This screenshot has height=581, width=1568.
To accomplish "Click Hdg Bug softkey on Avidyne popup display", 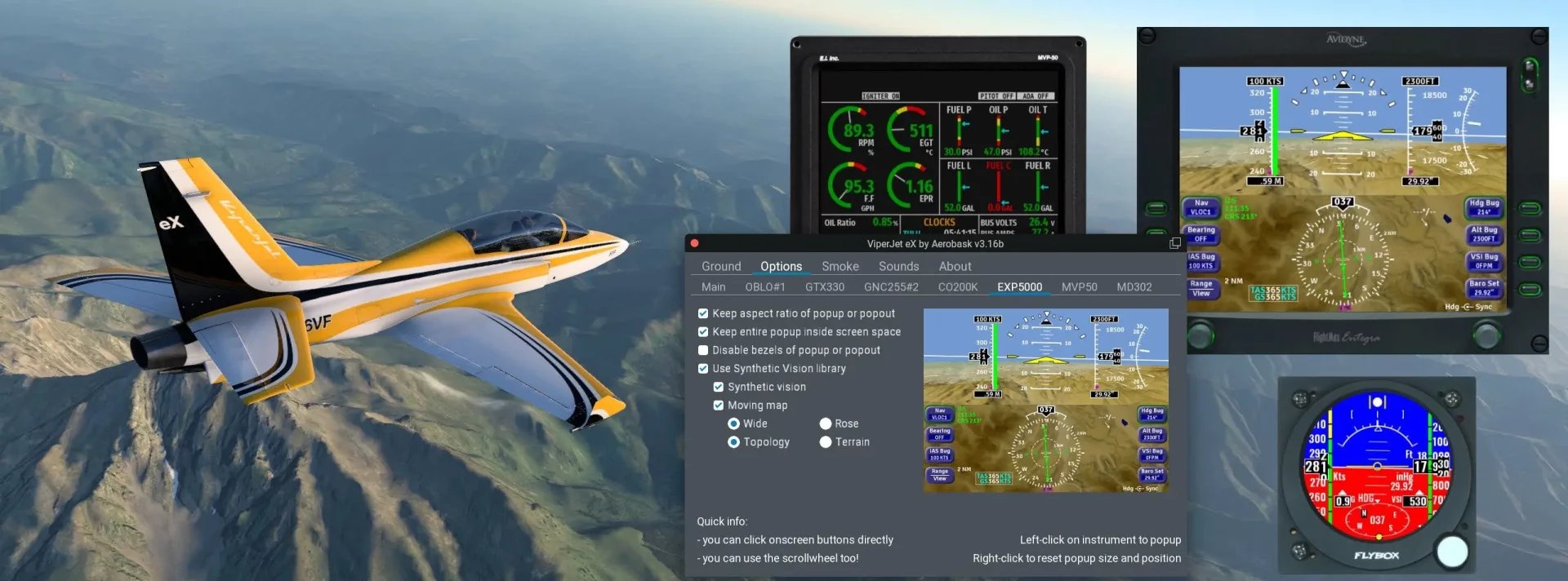I will tap(1484, 207).
